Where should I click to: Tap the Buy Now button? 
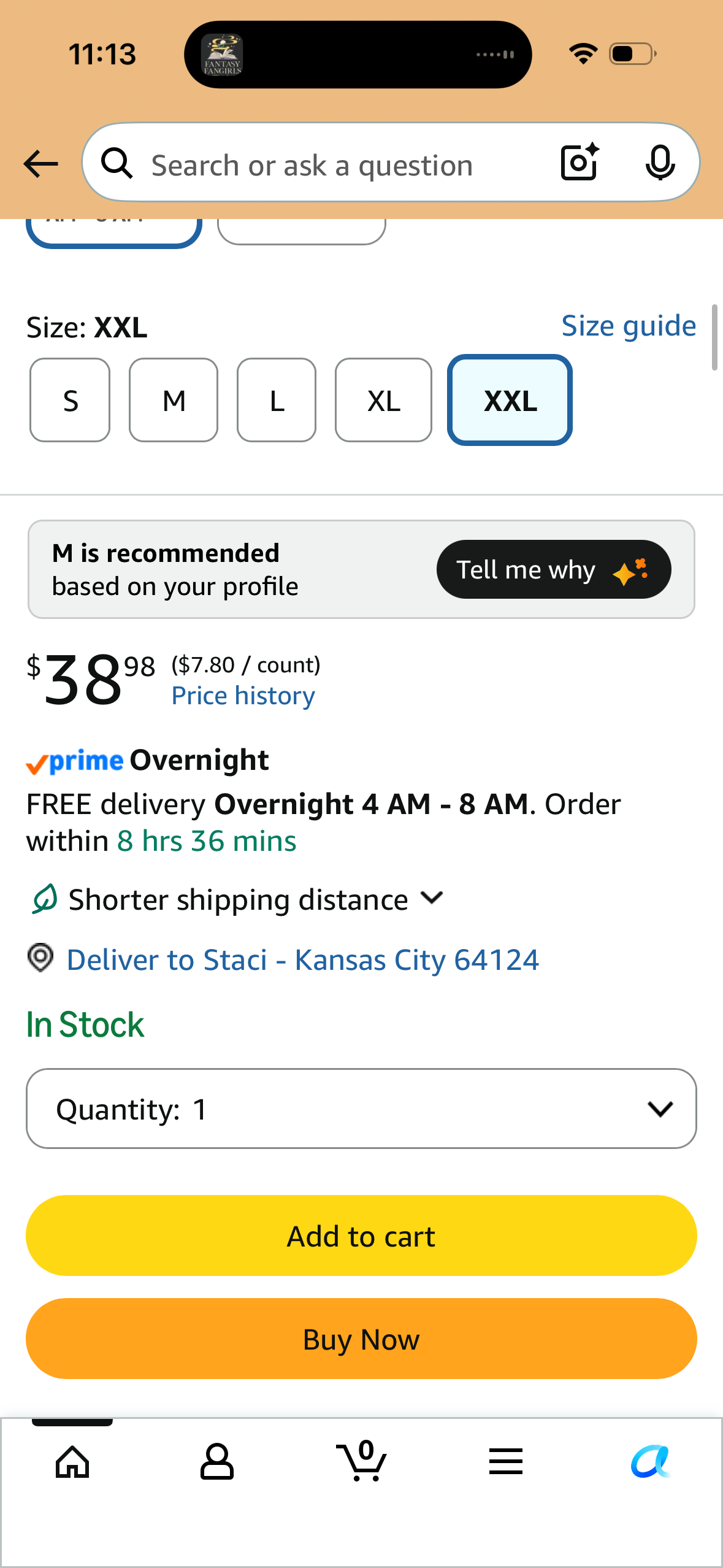point(361,1339)
